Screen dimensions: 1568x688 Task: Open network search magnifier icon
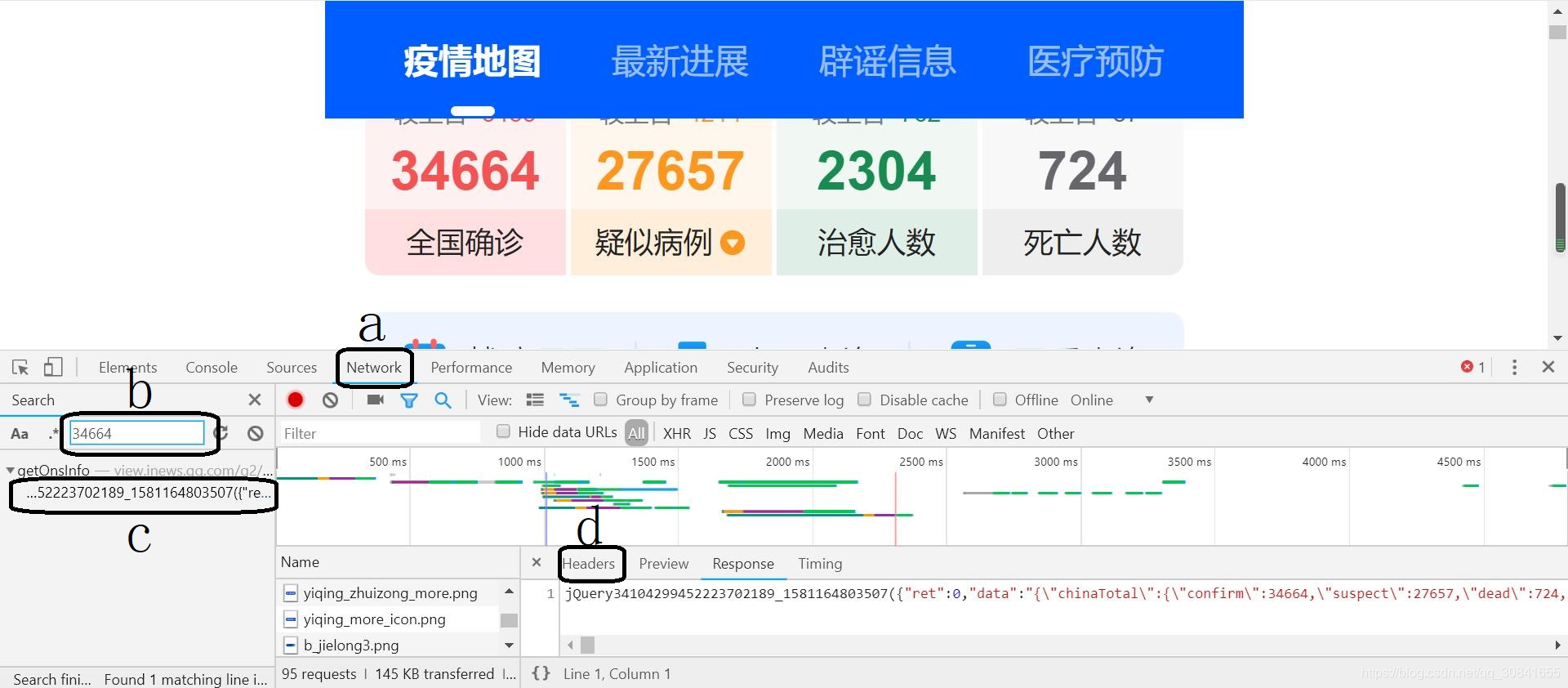point(443,400)
